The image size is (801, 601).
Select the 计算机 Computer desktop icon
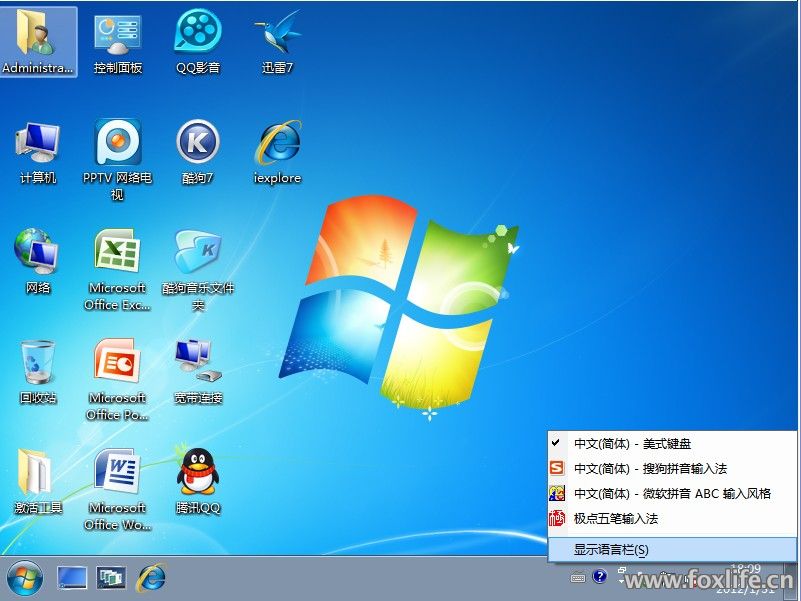coord(38,152)
